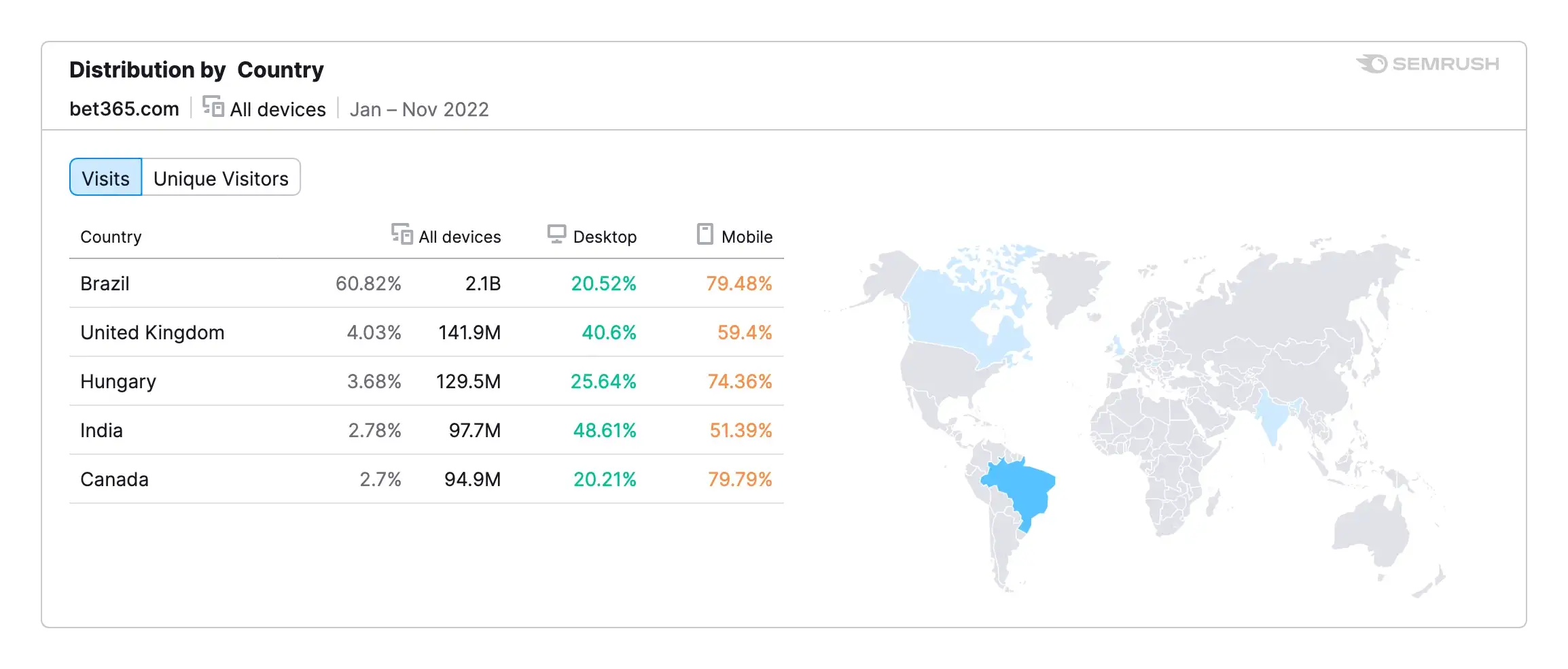
Task: Click the All devices icon in header subtitle
Action: (213, 107)
